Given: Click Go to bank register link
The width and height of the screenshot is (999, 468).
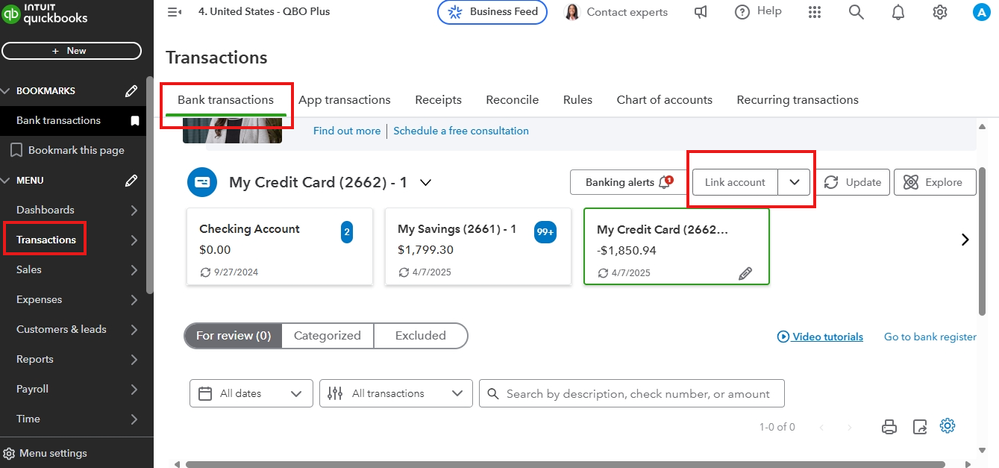Looking at the screenshot, I should (930, 337).
